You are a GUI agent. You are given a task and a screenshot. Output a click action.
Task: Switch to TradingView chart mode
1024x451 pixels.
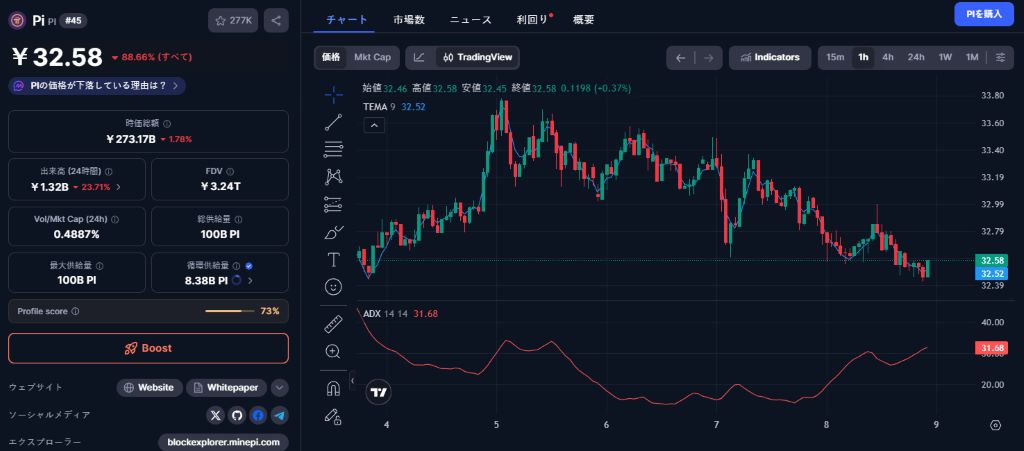tap(477, 57)
